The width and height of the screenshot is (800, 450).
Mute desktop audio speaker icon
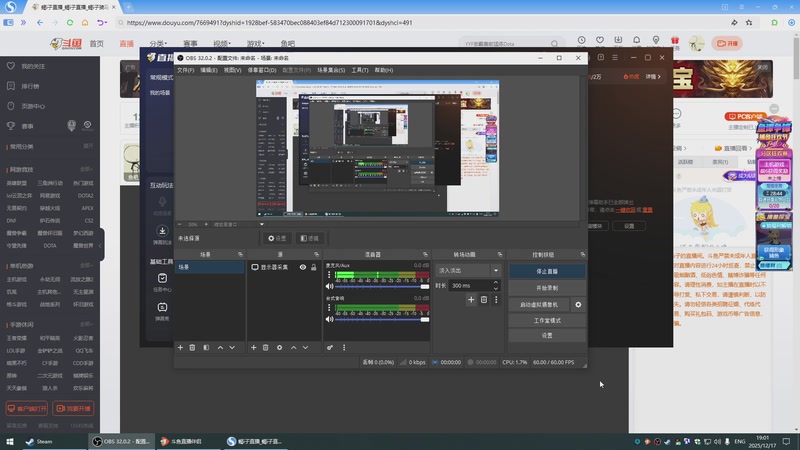(330, 318)
